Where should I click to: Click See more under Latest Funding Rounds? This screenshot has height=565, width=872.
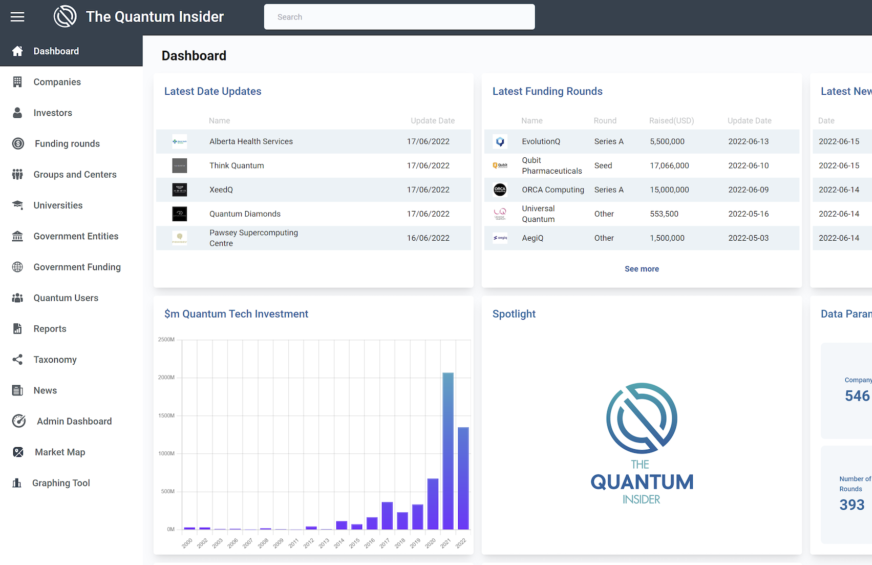pyautogui.click(x=641, y=269)
